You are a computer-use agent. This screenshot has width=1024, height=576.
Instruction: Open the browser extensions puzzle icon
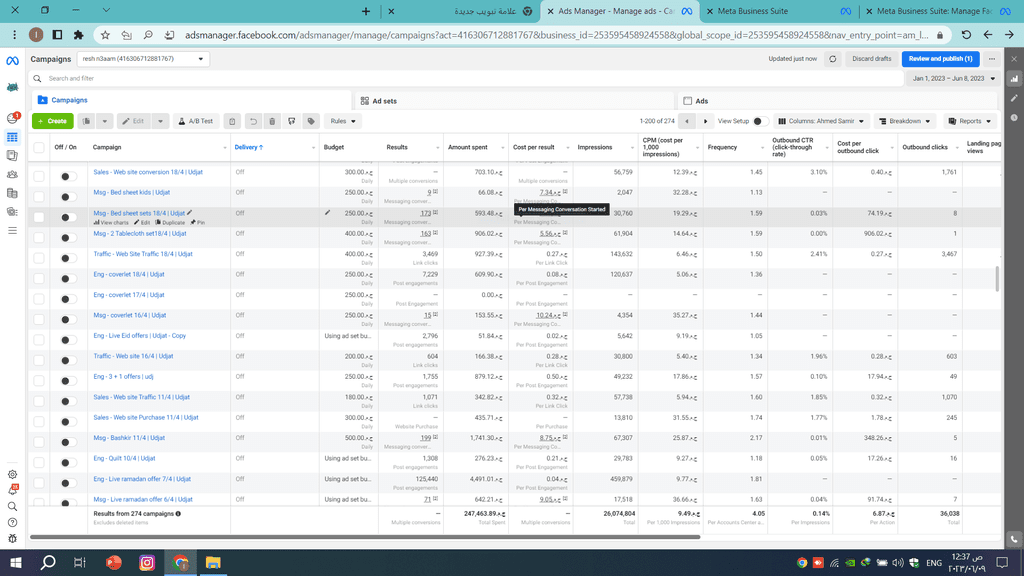coord(78,35)
